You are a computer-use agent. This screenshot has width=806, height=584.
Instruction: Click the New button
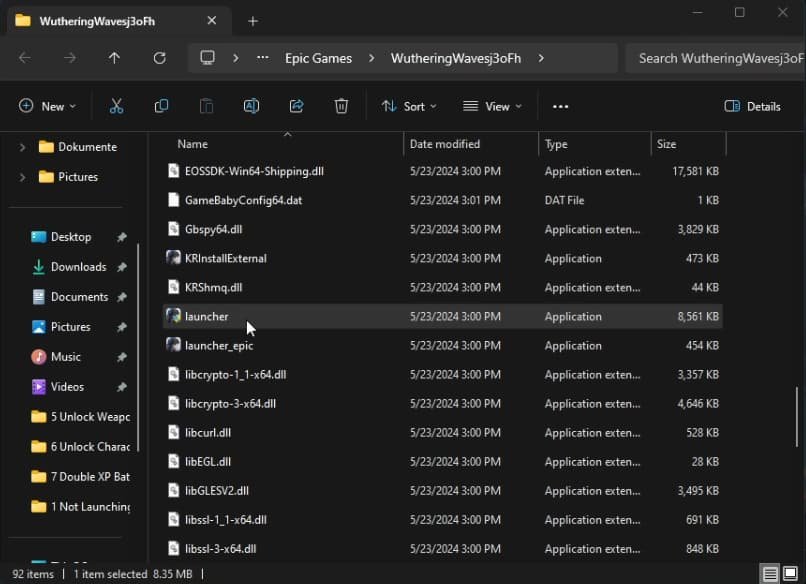(x=45, y=106)
